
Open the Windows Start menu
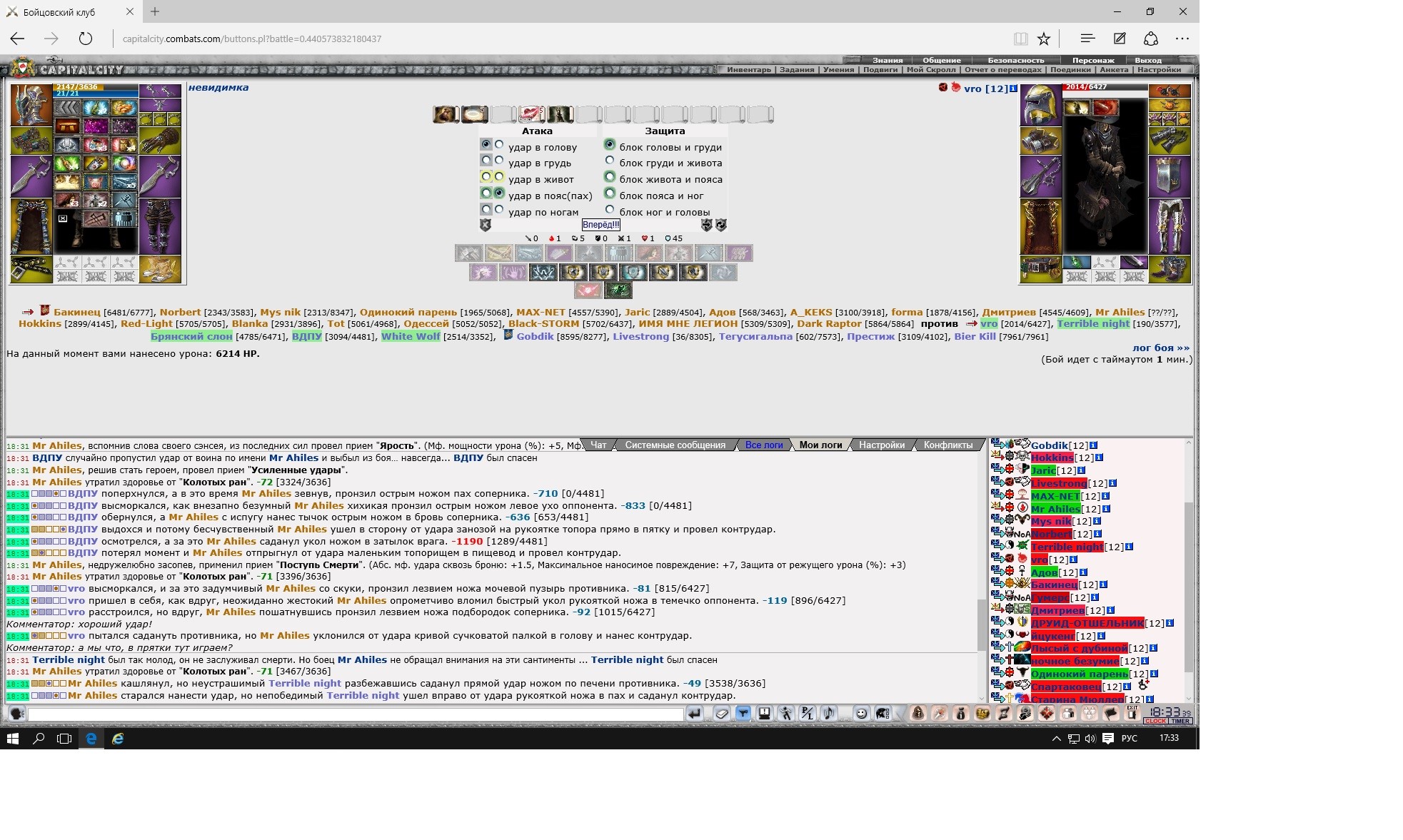tap(12, 739)
